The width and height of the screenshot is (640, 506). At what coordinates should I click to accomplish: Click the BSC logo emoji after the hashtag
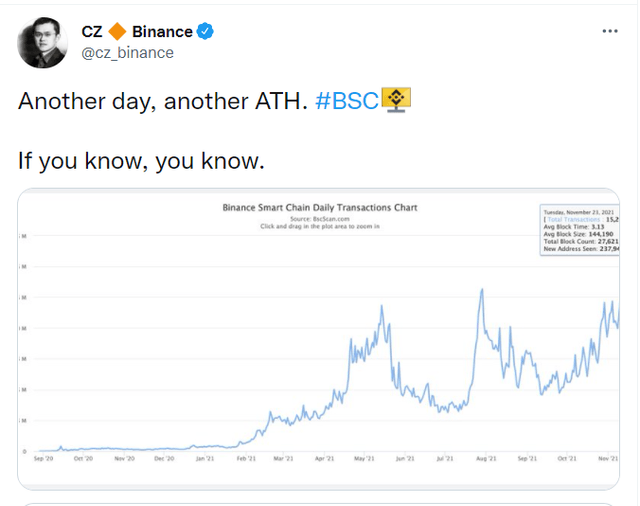coord(398,100)
